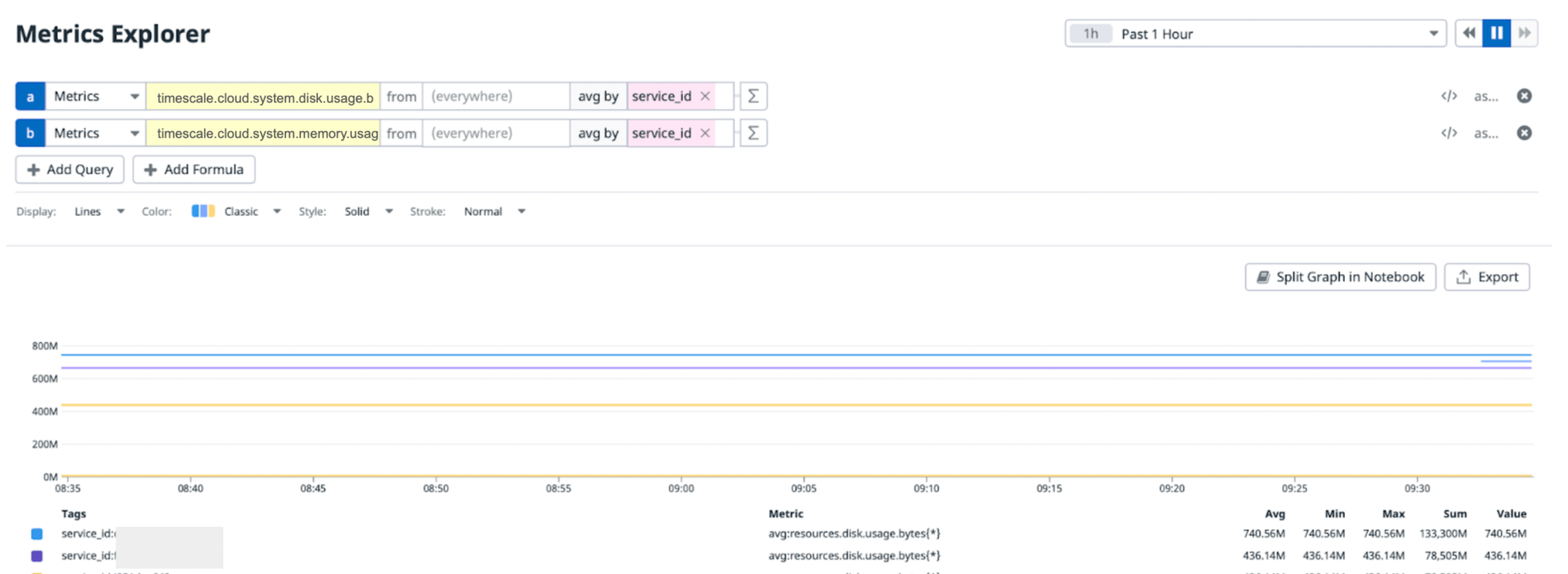Image resolution: width=1568 pixels, height=574 pixels.
Task: Show code editor for query a
Action: (x=1449, y=96)
